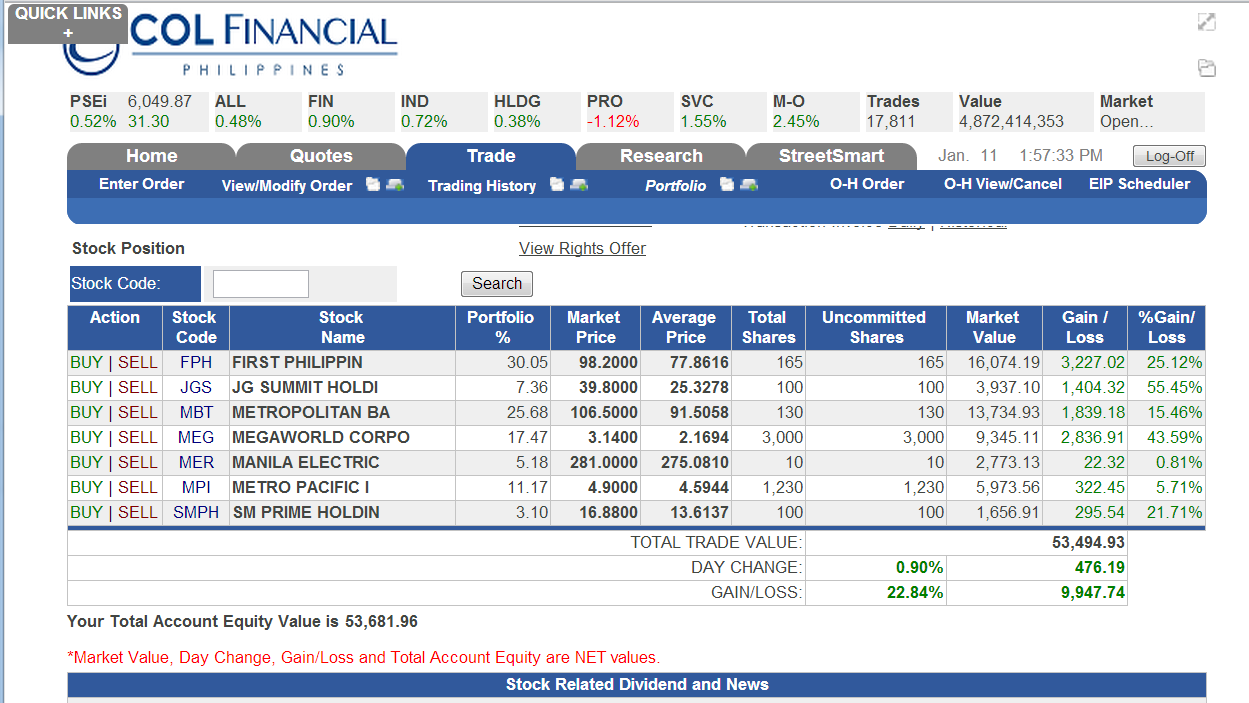This screenshot has height=703, width=1249.
Task: Select the Trade tab
Action: tap(491, 156)
